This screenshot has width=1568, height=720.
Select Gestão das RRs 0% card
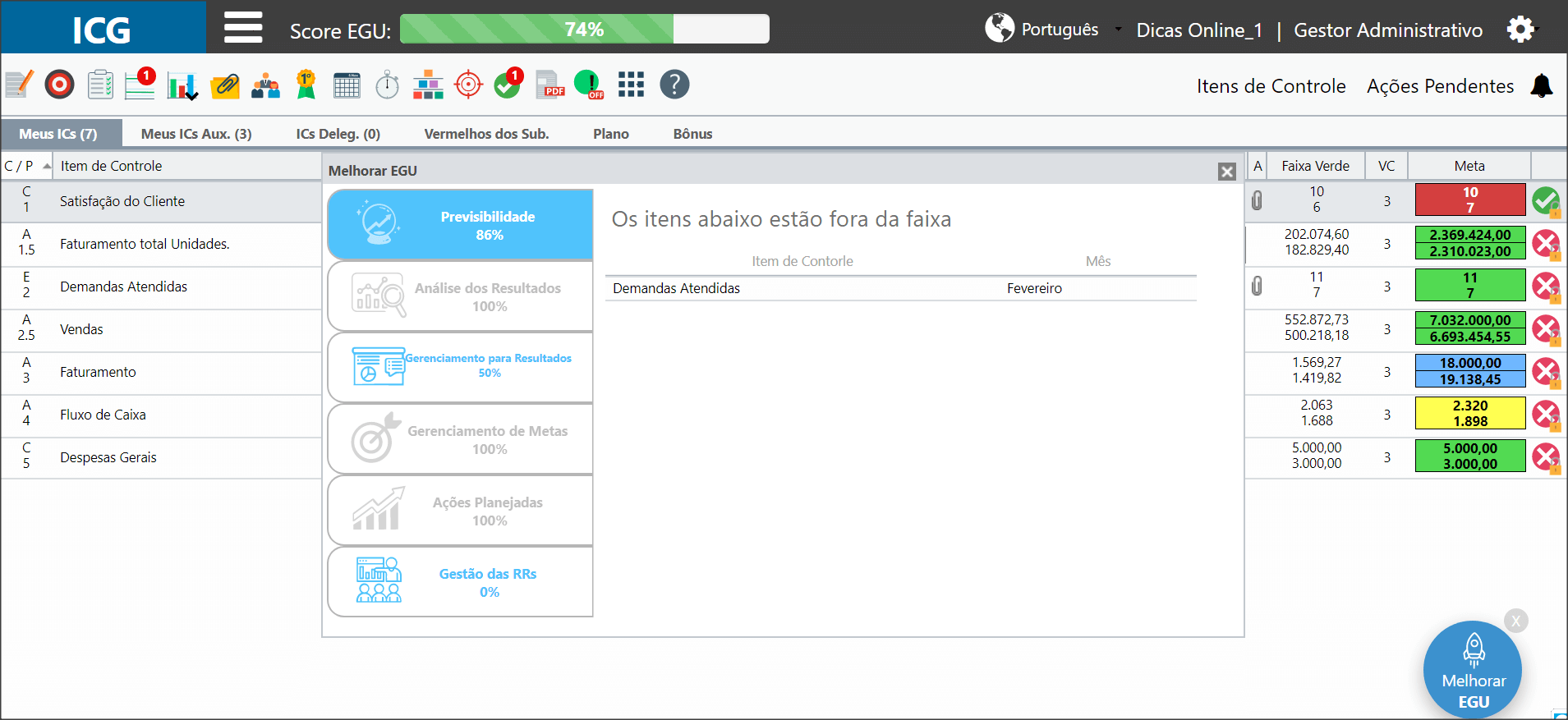pyautogui.click(x=460, y=582)
